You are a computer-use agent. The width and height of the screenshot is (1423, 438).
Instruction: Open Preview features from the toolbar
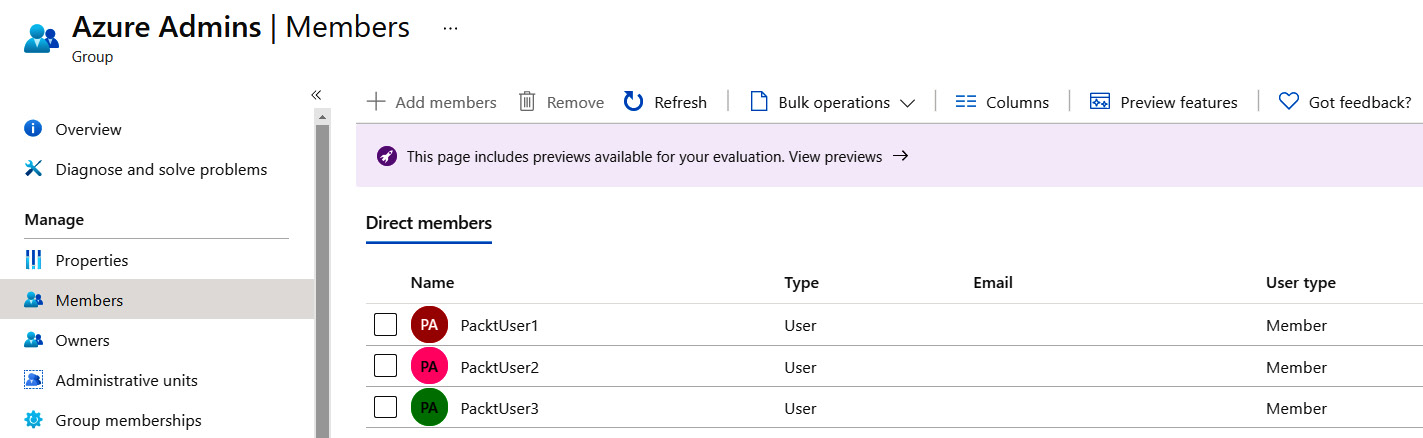coord(1163,102)
